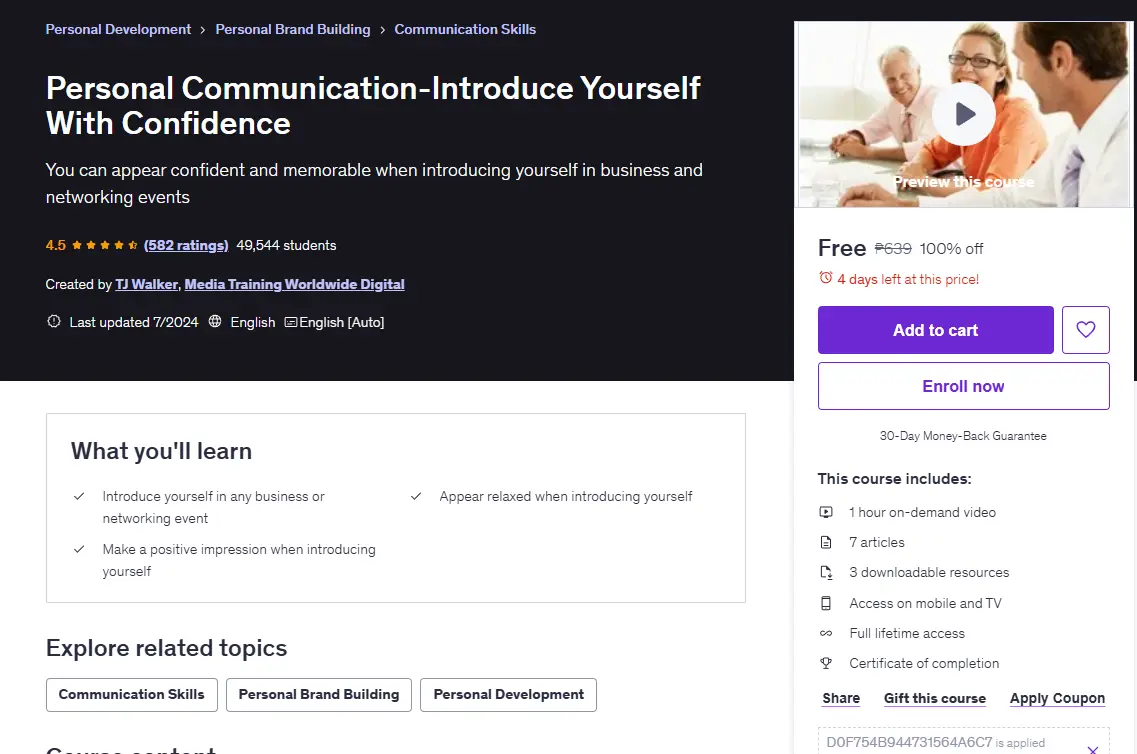
Task: Open Media Training Worldwide Digital link
Action: [294, 284]
